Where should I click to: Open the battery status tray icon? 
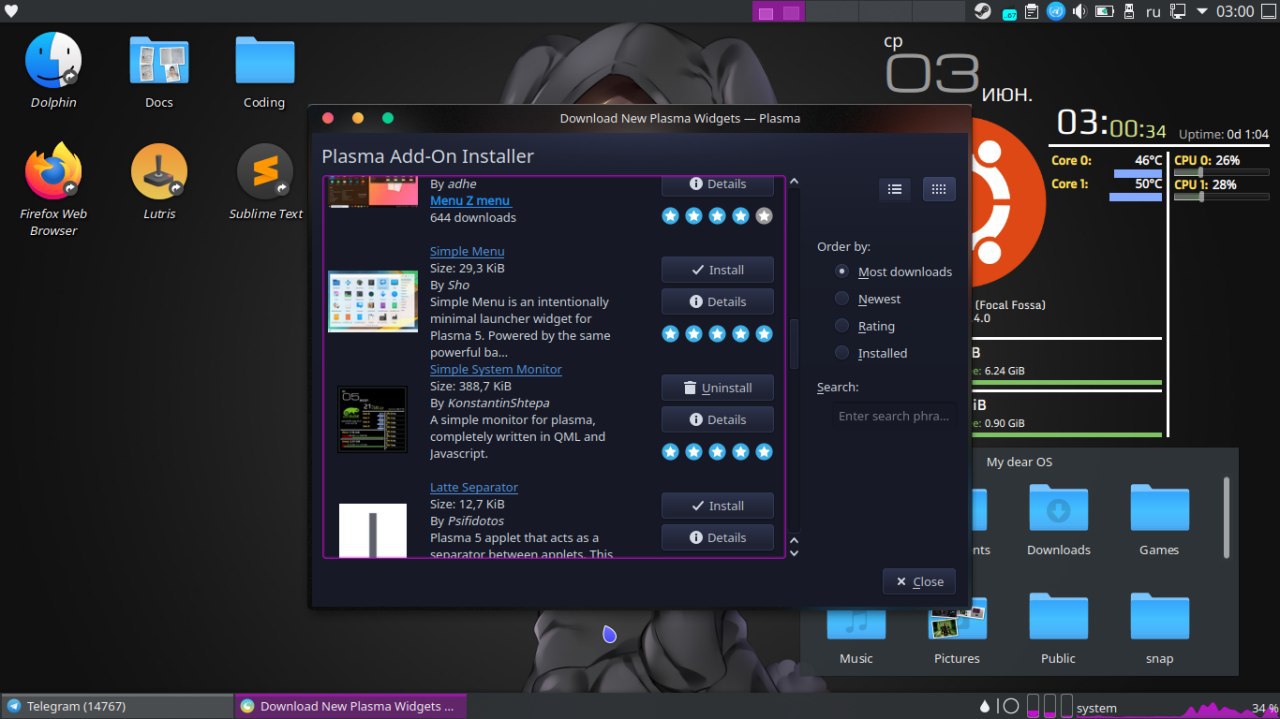pyautogui.click(x=1104, y=12)
